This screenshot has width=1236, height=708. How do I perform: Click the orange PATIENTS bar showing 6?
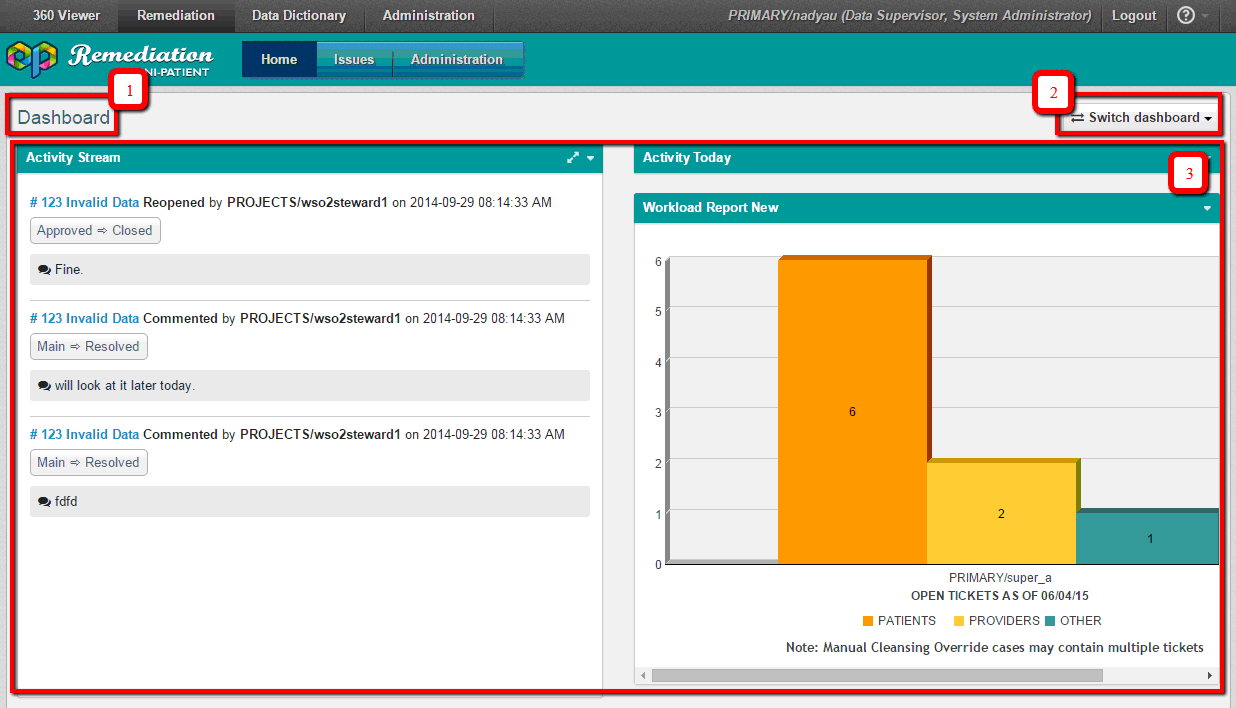(x=852, y=412)
